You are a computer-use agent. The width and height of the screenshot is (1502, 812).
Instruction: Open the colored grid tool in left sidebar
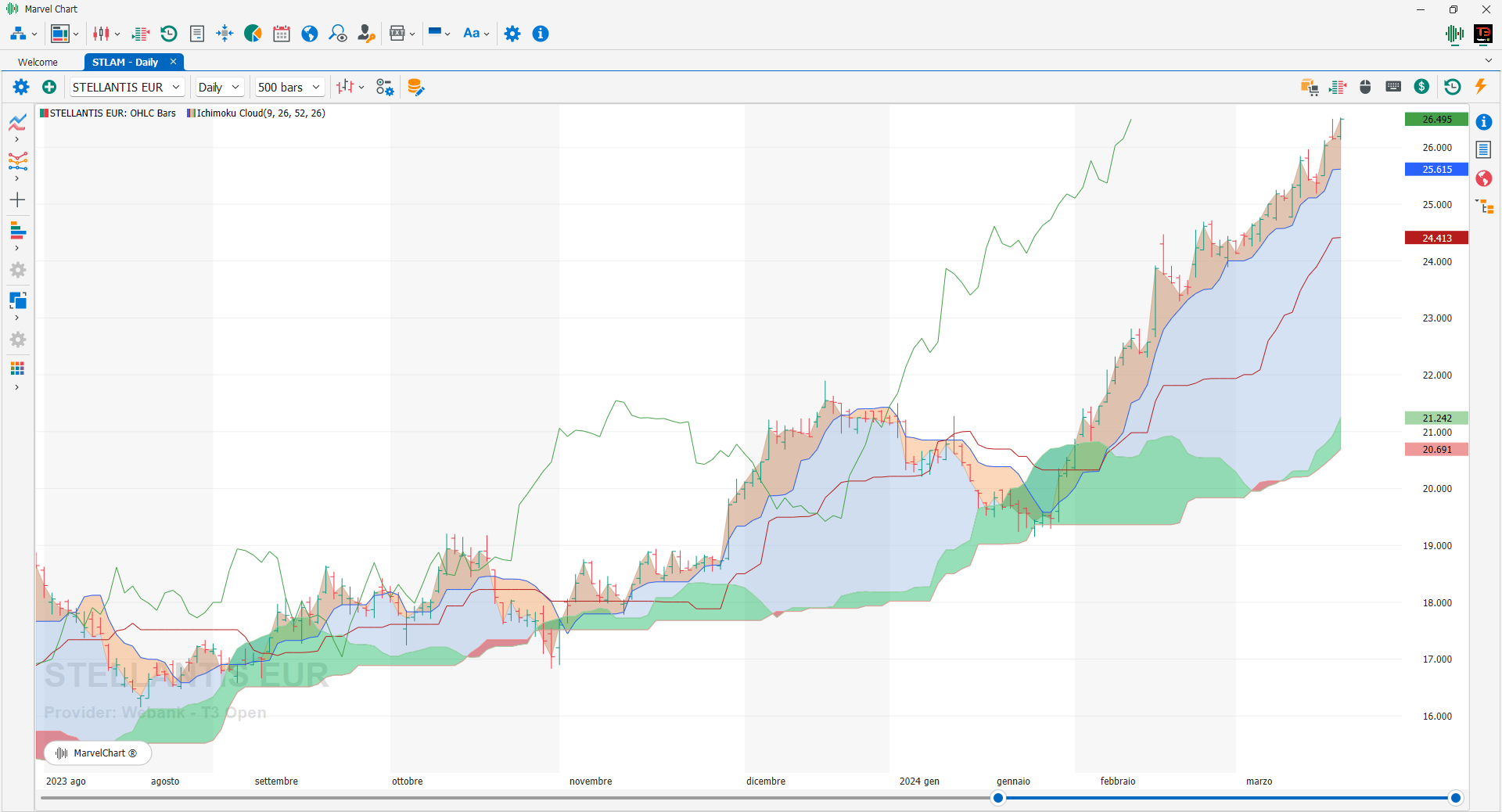(18, 368)
